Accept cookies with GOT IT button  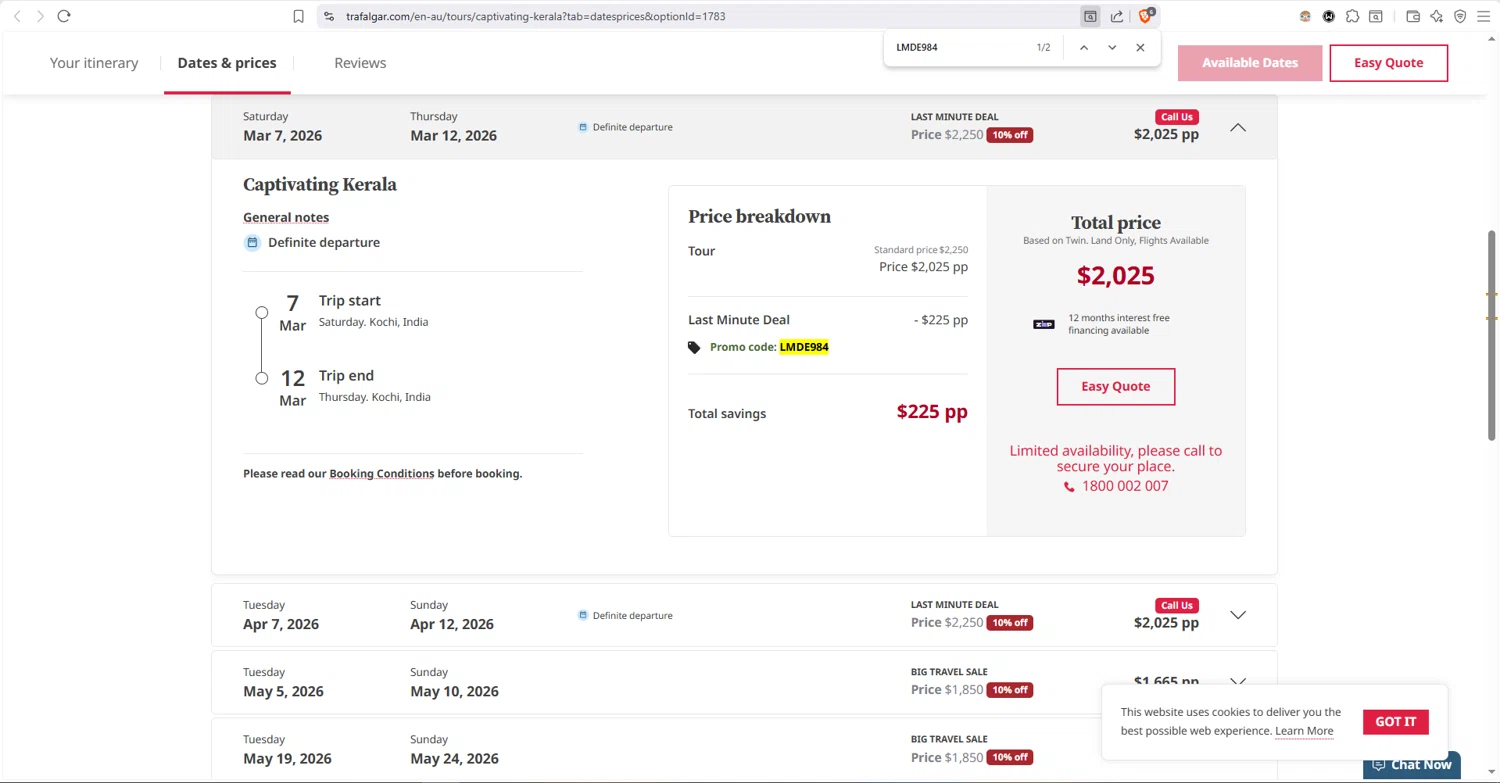click(x=1395, y=722)
